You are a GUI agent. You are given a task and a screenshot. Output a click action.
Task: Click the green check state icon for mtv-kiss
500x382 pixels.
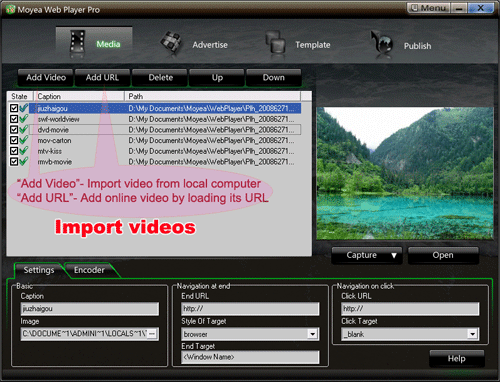point(24,151)
